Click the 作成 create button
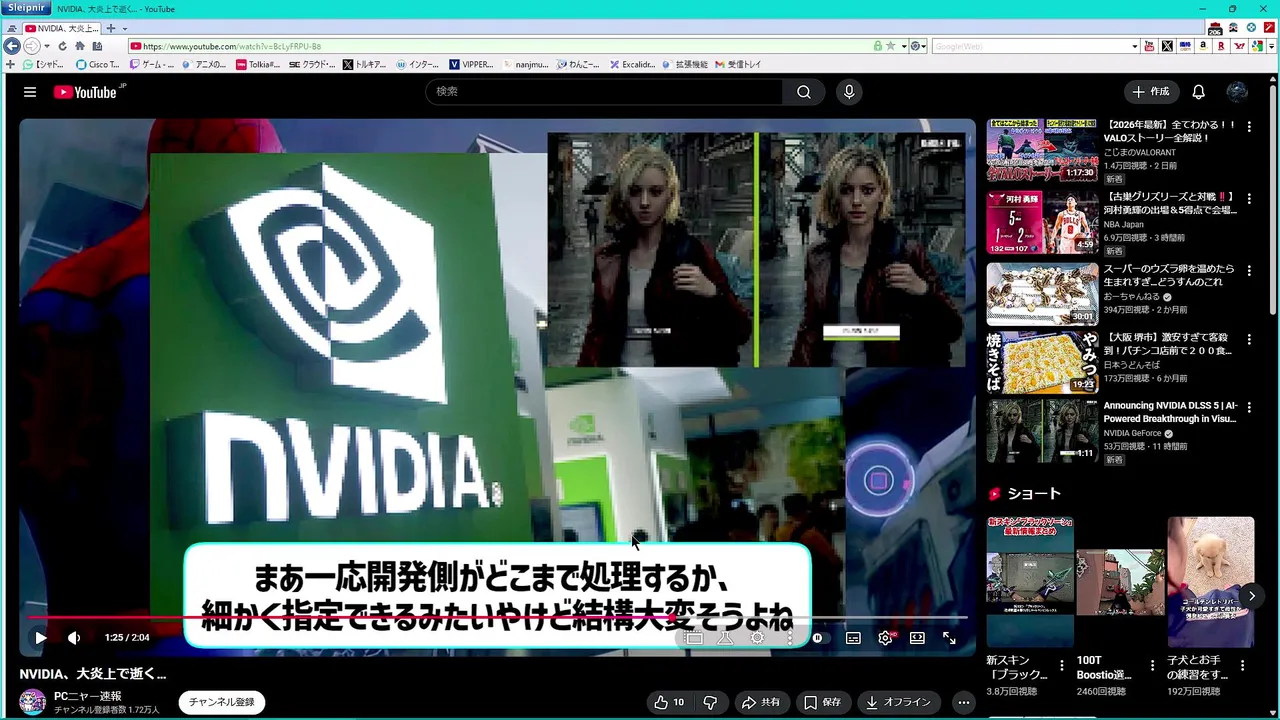This screenshot has height=720, width=1280. tap(1150, 92)
